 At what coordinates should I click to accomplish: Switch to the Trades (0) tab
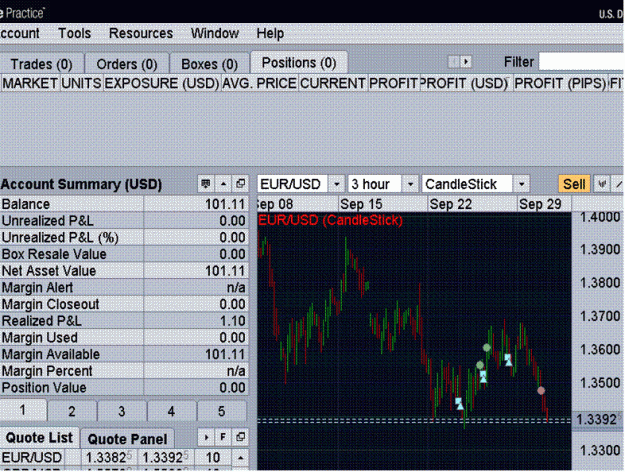pyautogui.click(x=41, y=64)
